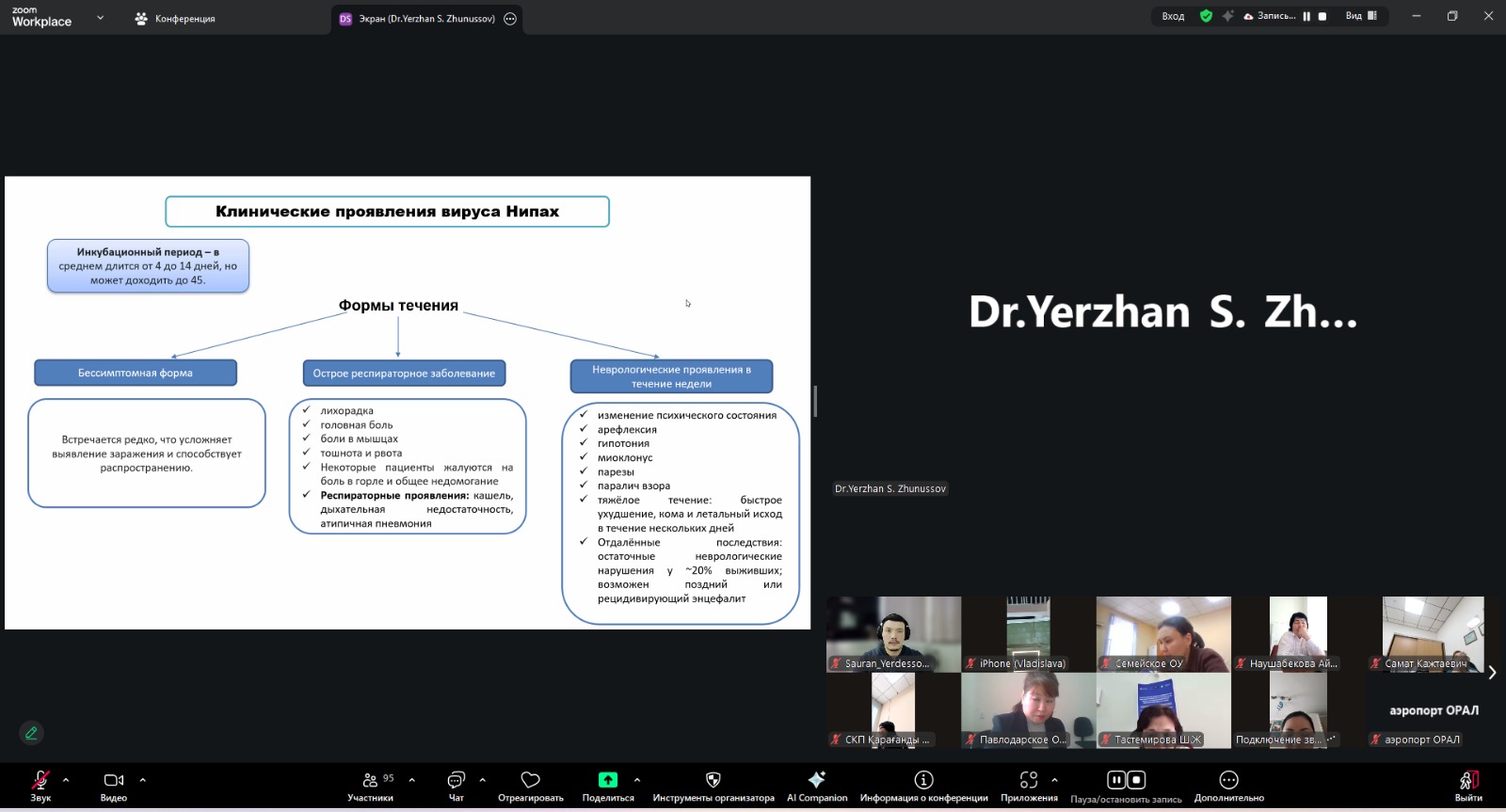
Task: Click the React heart icon
Action: (530, 780)
